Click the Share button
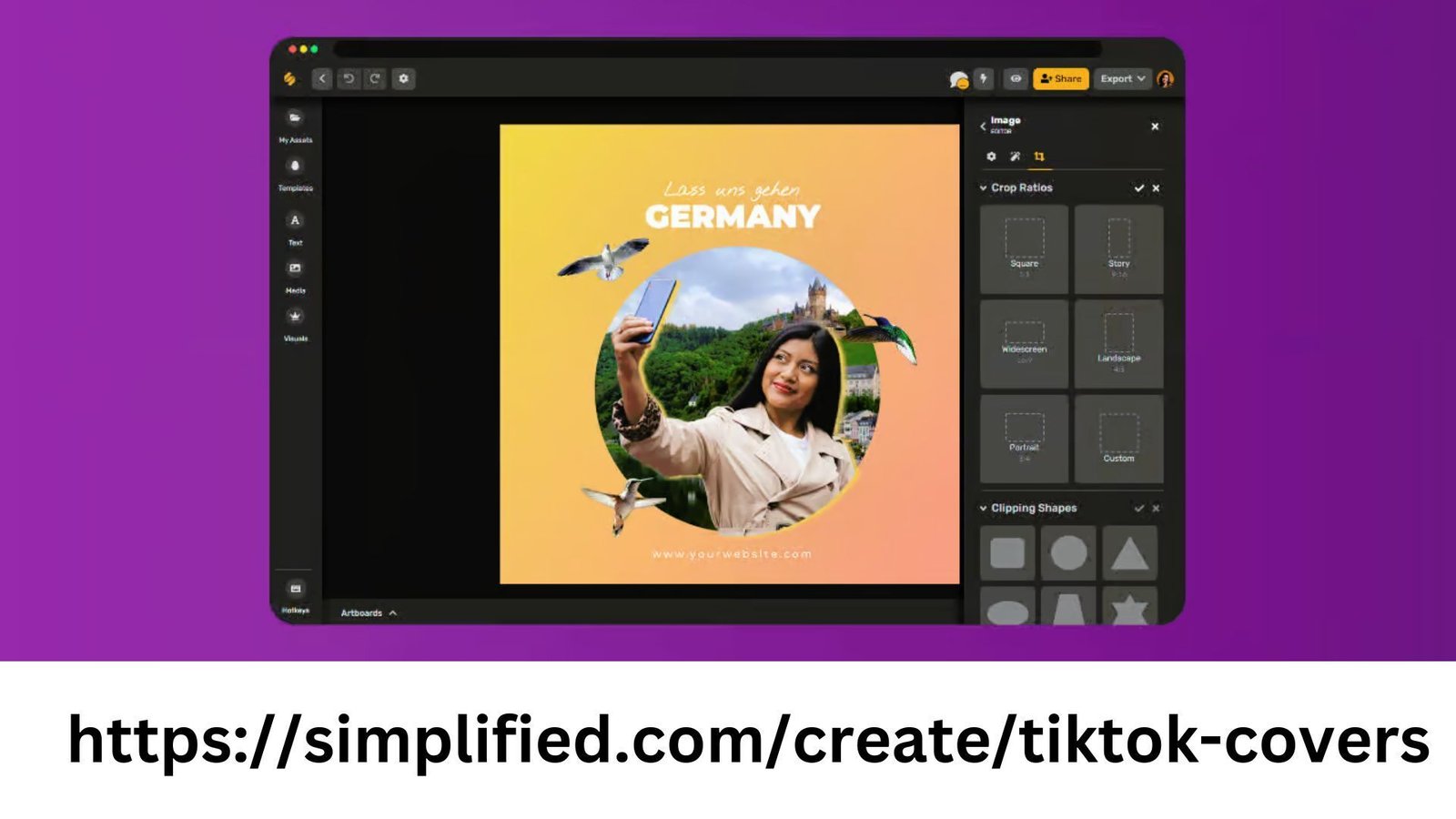This screenshot has width=1456, height=819. [1063, 78]
